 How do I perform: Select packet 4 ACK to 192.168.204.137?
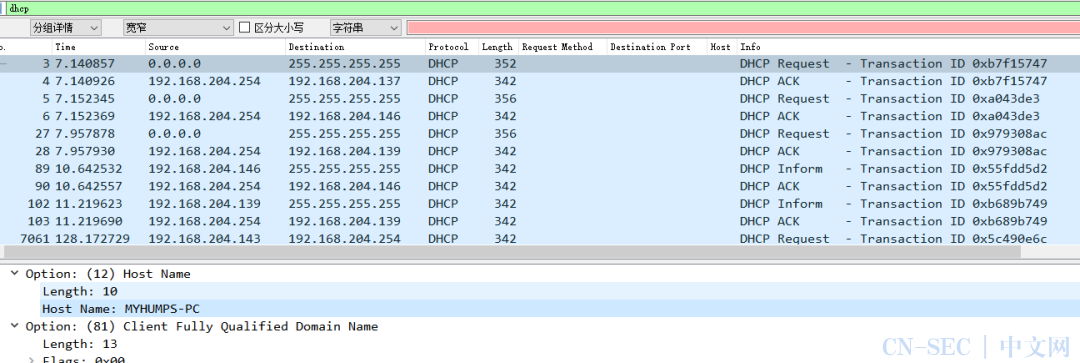(540, 81)
